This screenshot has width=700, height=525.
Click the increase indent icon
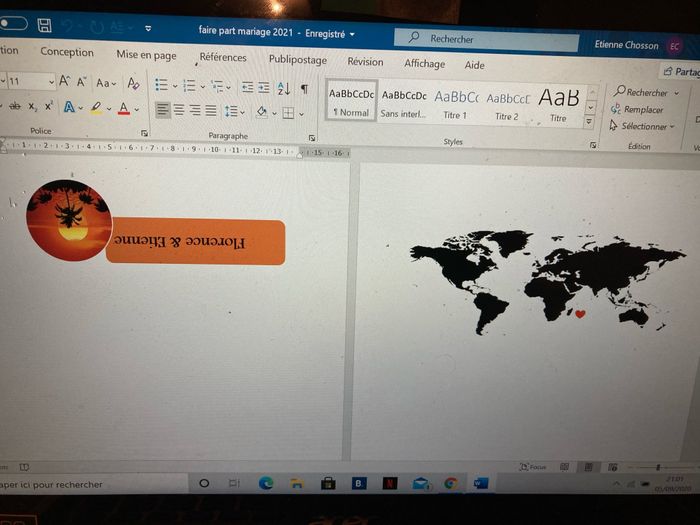[x=263, y=88]
